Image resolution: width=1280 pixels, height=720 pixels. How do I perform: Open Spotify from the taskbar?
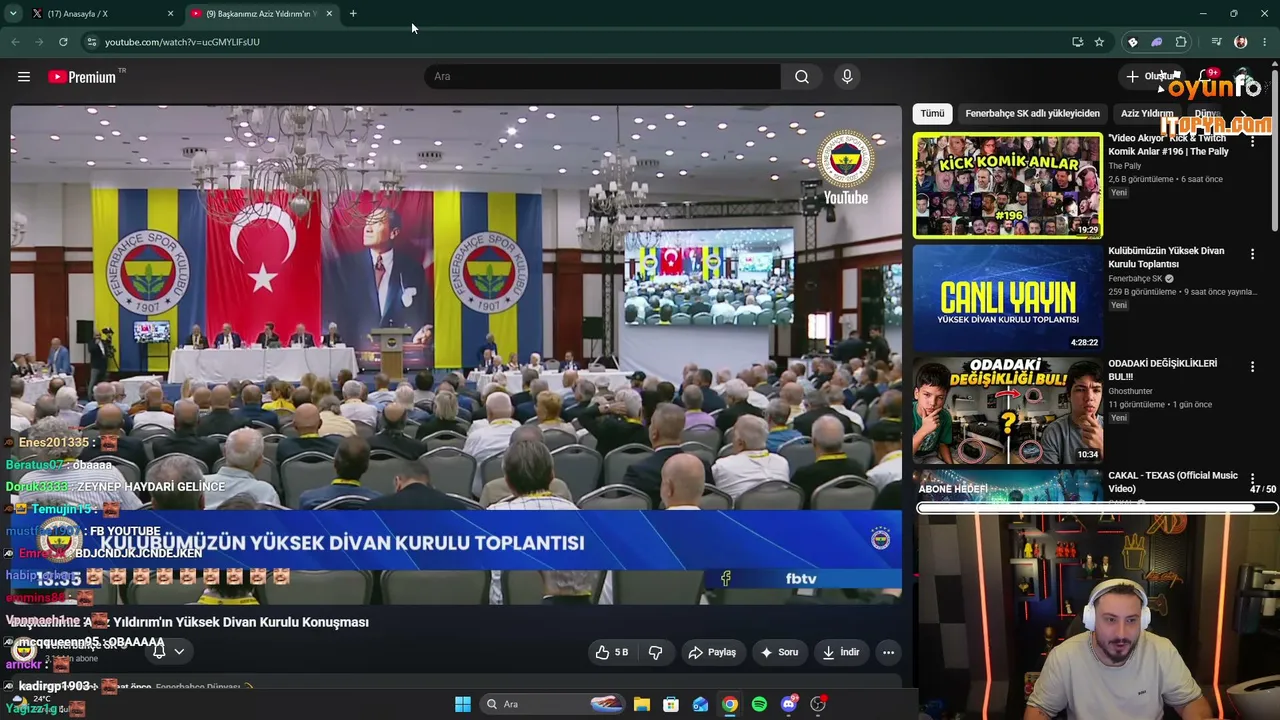tap(759, 704)
